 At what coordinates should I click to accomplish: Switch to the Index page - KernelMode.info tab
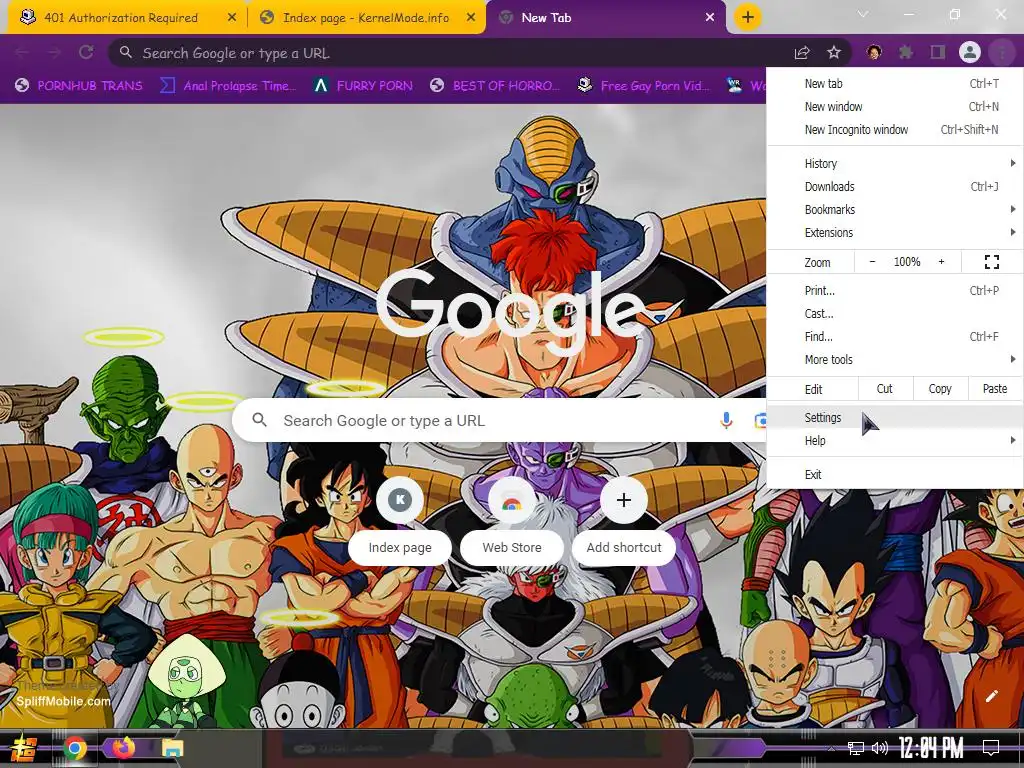pos(366,18)
